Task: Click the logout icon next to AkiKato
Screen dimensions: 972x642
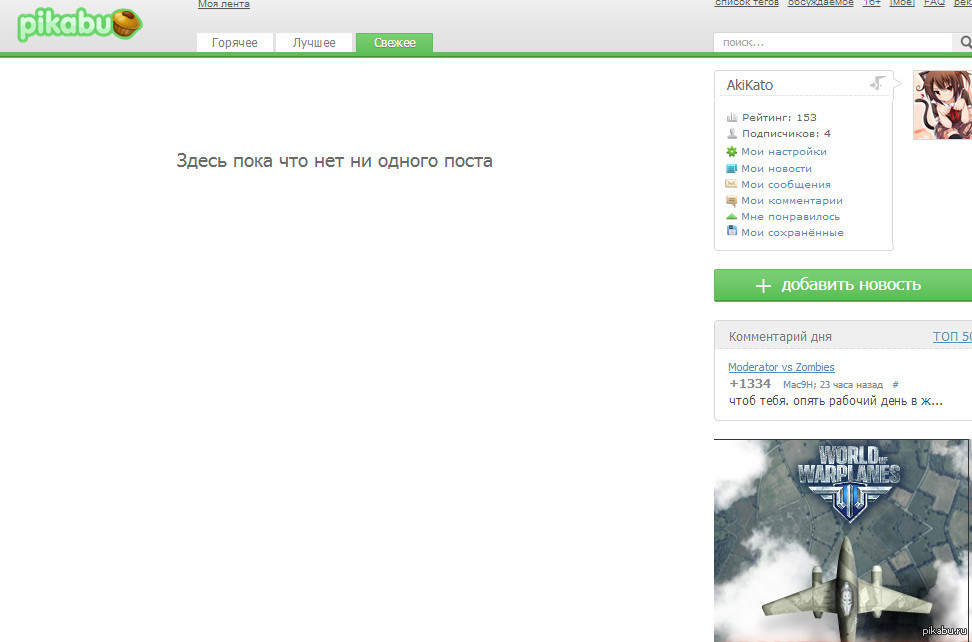Action: [878, 84]
